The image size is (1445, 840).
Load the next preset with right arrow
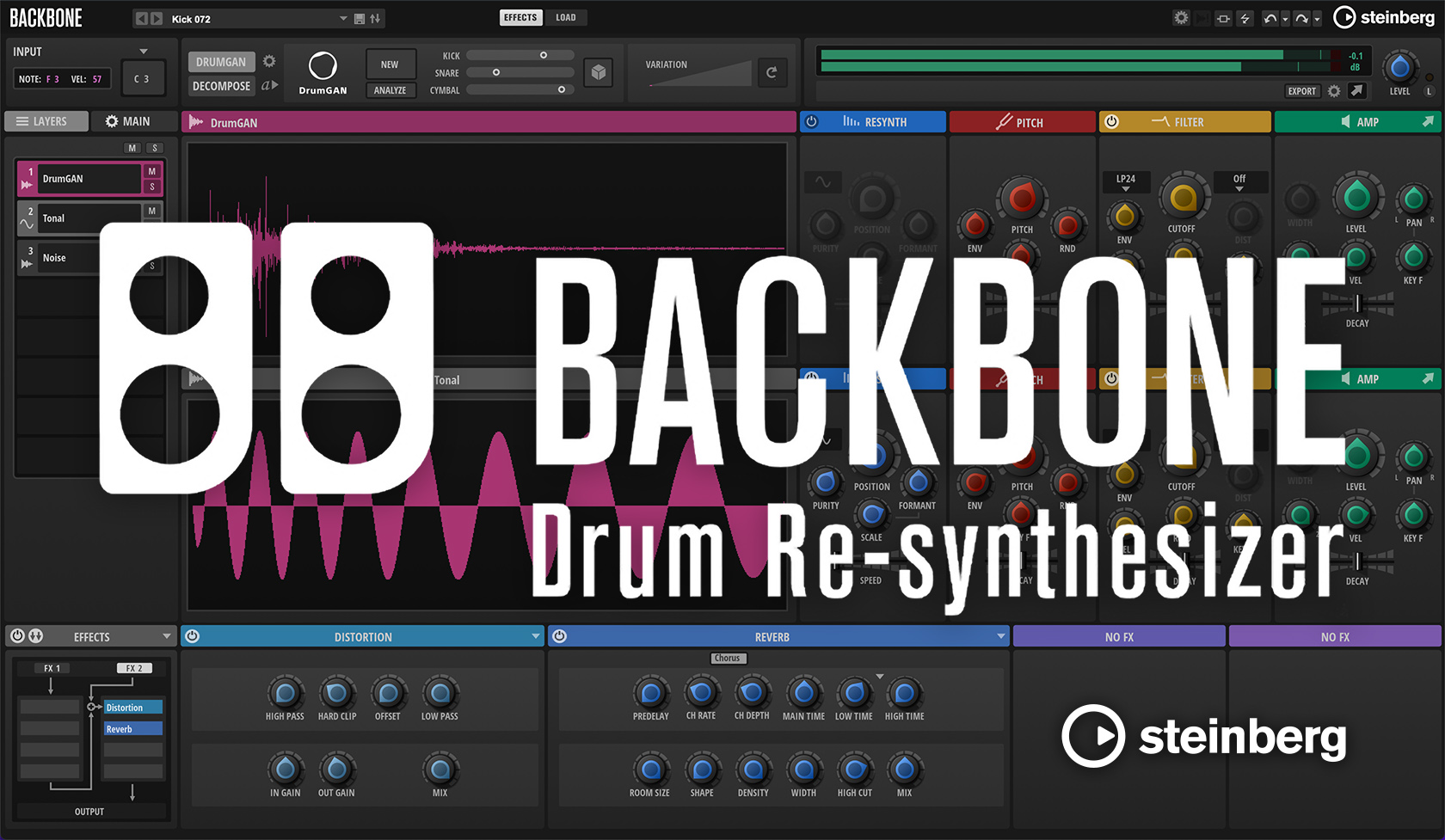click(x=157, y=18)
